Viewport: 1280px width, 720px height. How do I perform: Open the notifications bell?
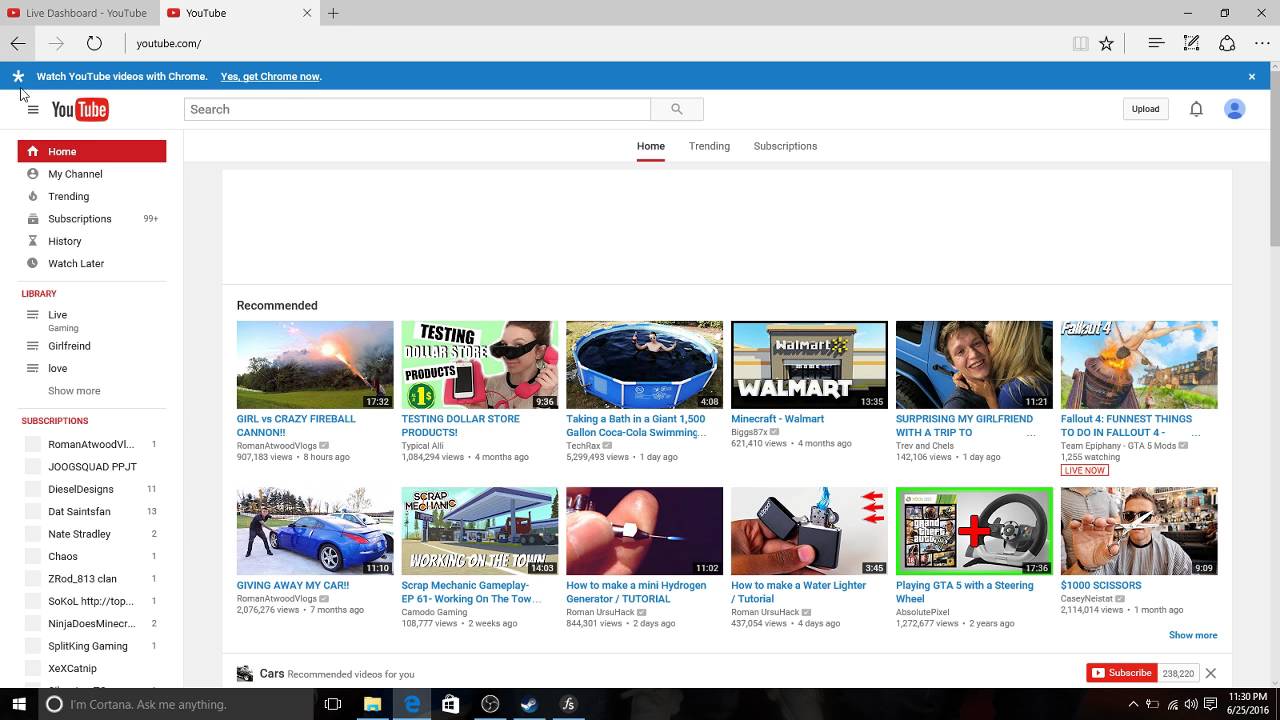pos(1196,109)
